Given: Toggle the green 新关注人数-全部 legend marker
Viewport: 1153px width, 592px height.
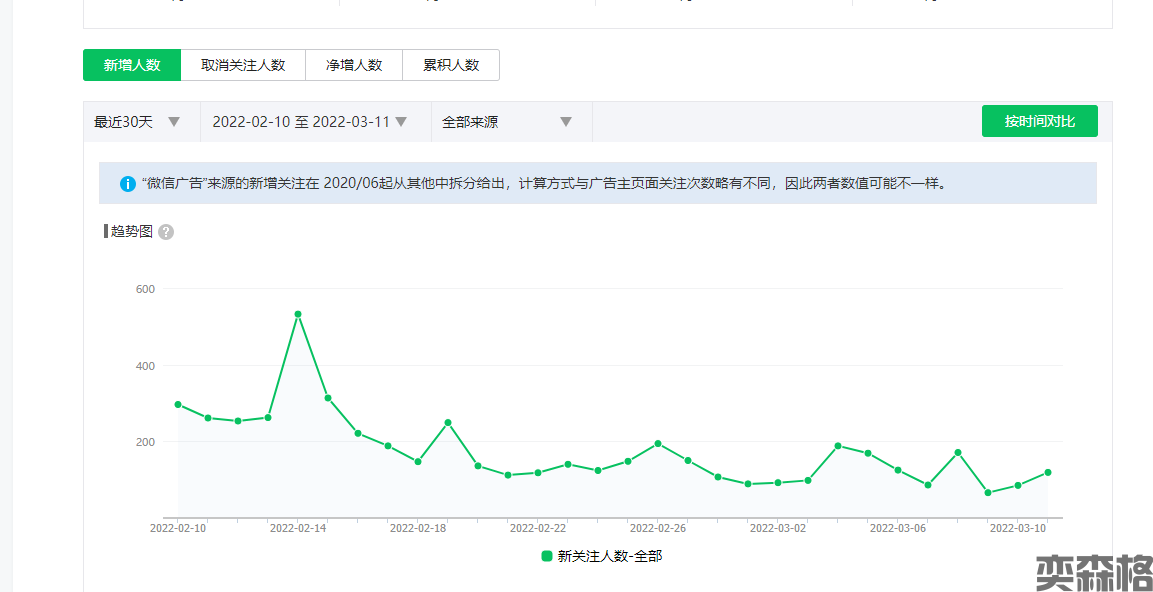Looking at the screenshot, I should click(546, 556).
